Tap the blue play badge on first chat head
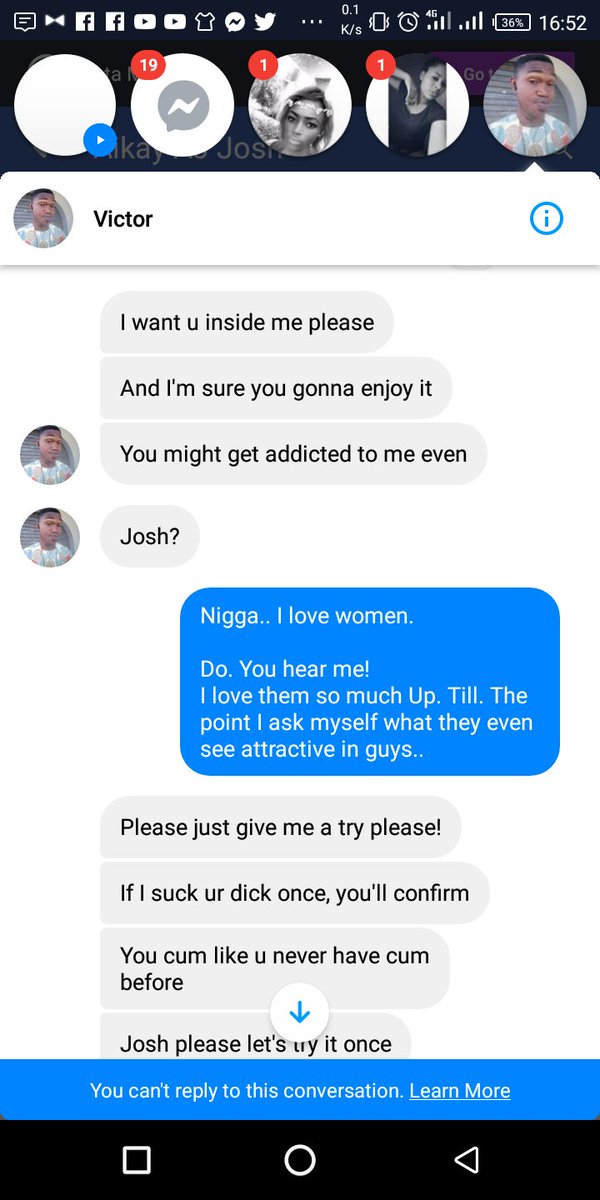Screen dimensions: 600x1200 coord(100,140)
